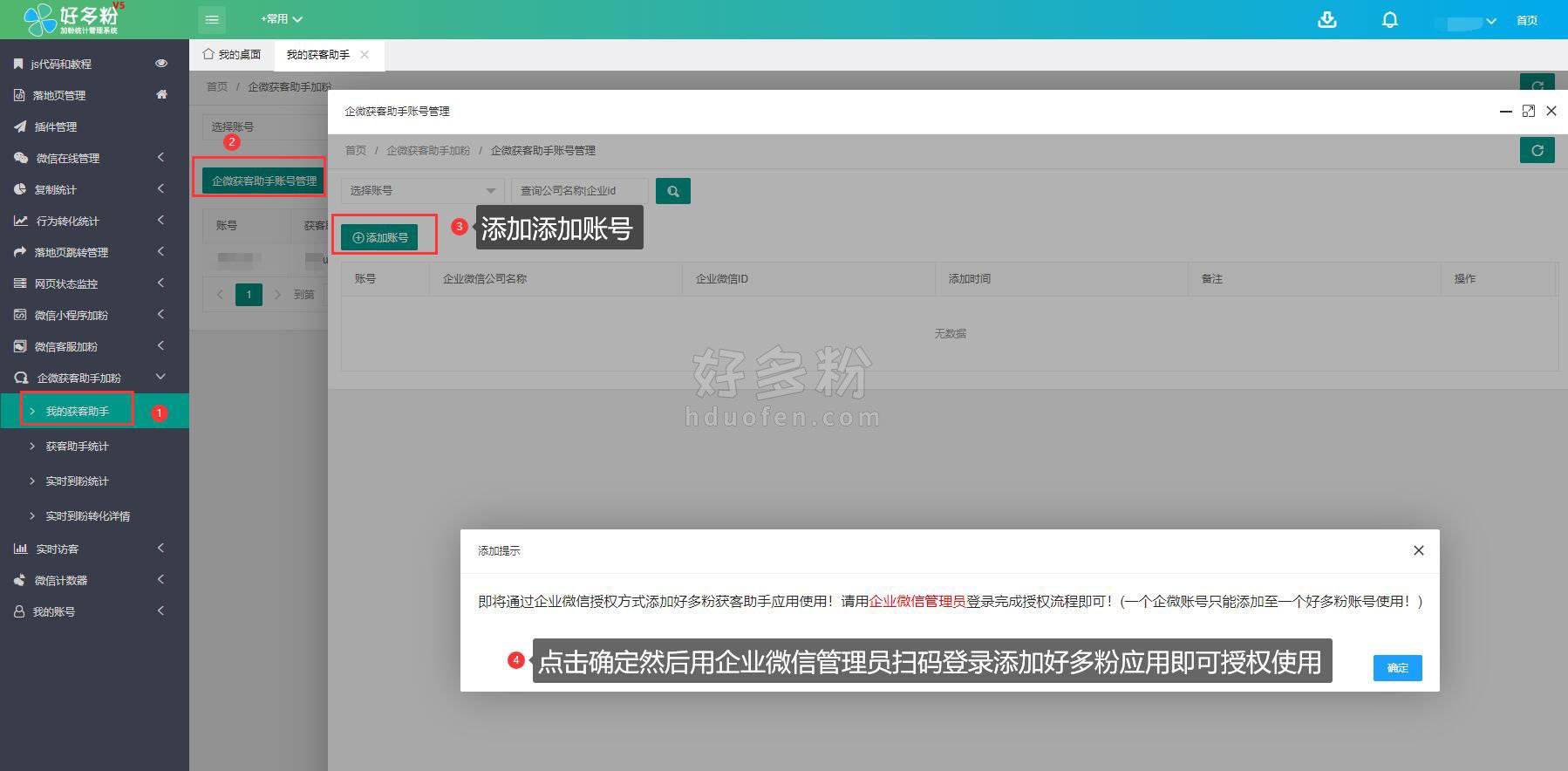Select 我的获客助手 submenu item
Viewport: 1568px width, 771px height.
click(x=94, y=411)
